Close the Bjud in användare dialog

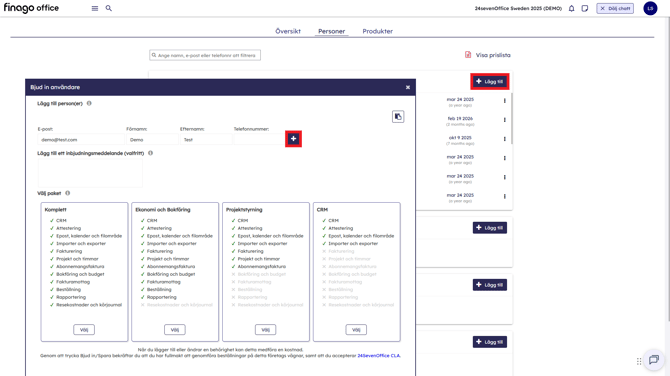coord(408,87)
